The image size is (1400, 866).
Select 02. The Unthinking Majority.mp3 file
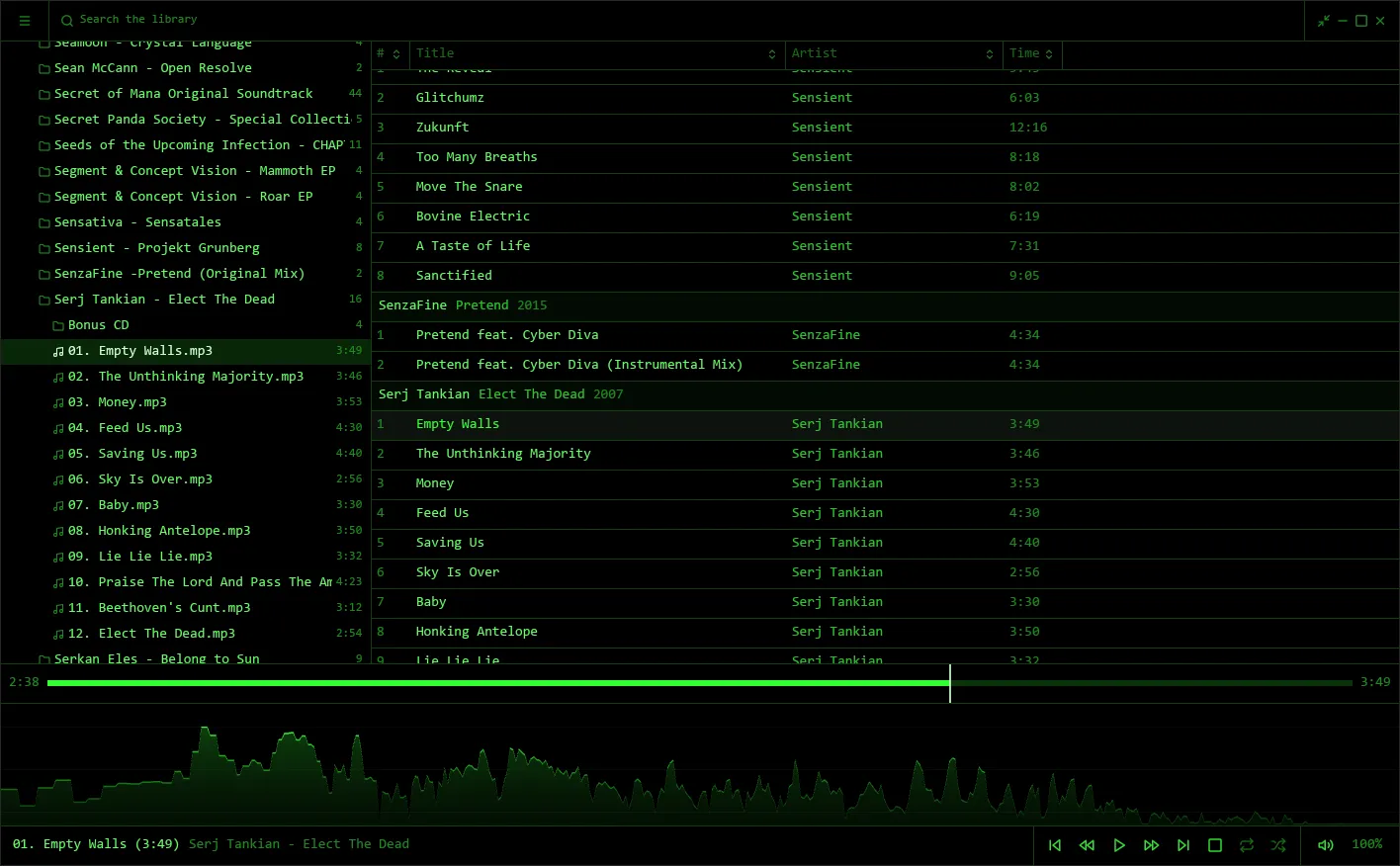pyautogui.click(x=186, y=377)
